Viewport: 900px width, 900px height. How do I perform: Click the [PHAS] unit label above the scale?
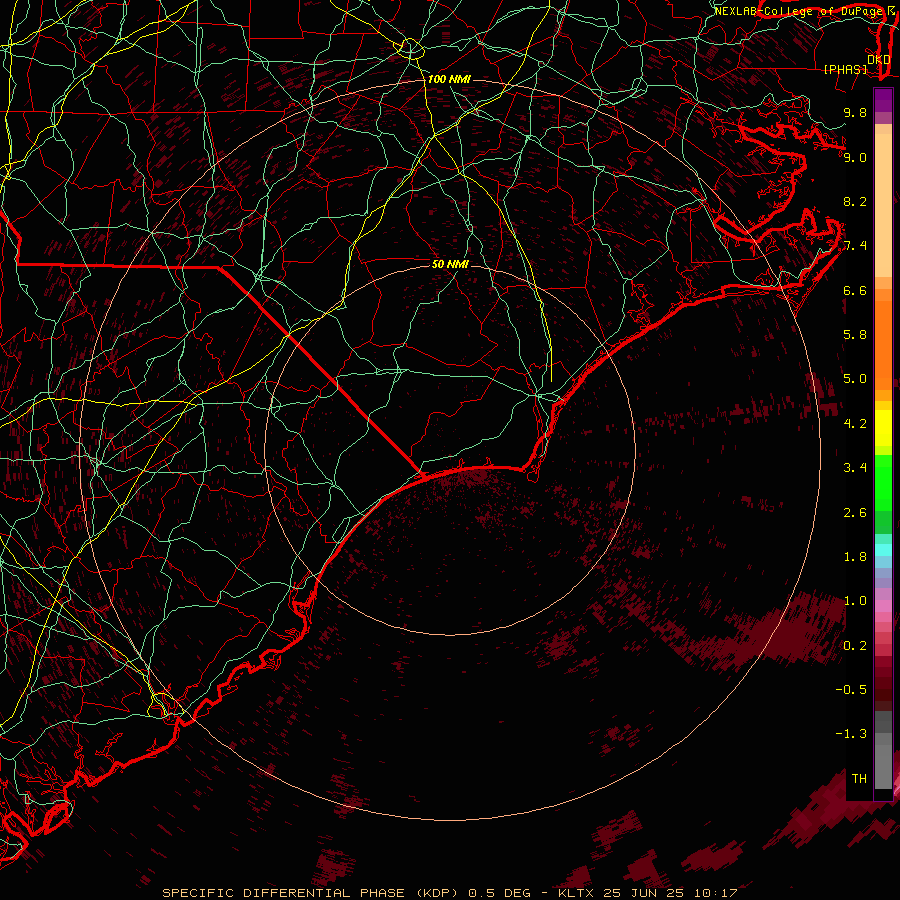tap(845, 69)
